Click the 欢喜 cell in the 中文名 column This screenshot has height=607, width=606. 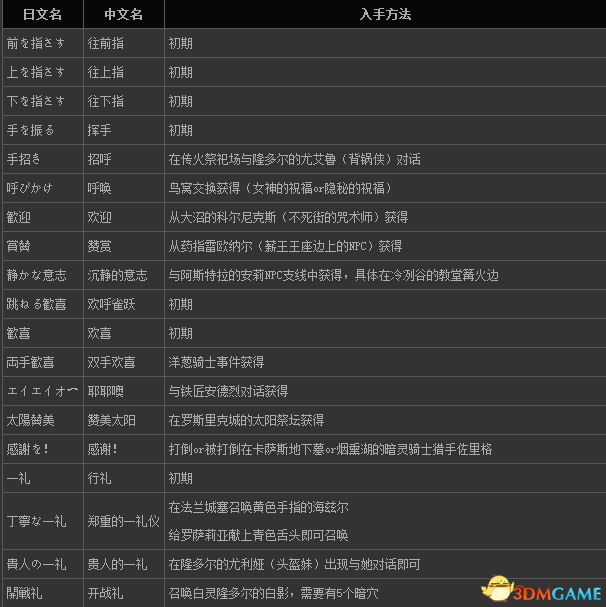124,333
